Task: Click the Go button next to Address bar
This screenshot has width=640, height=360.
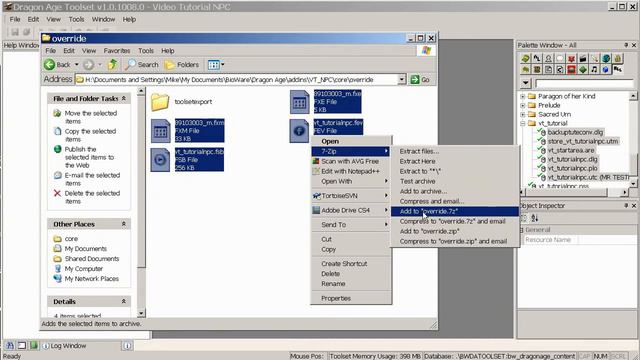Action: point(420,80)
